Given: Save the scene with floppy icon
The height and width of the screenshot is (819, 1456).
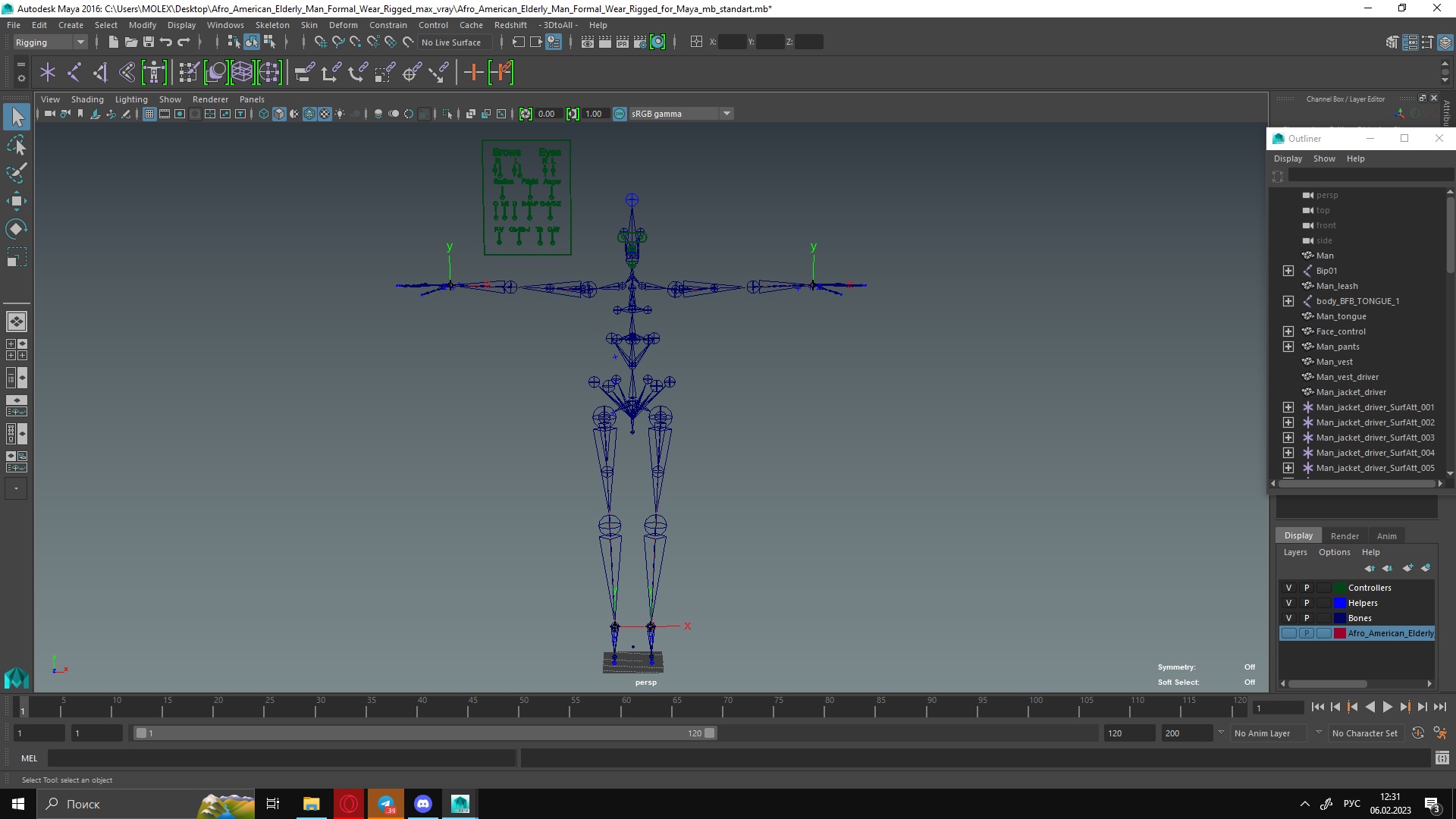Looking at the screenshot, I should click(149, 42).
